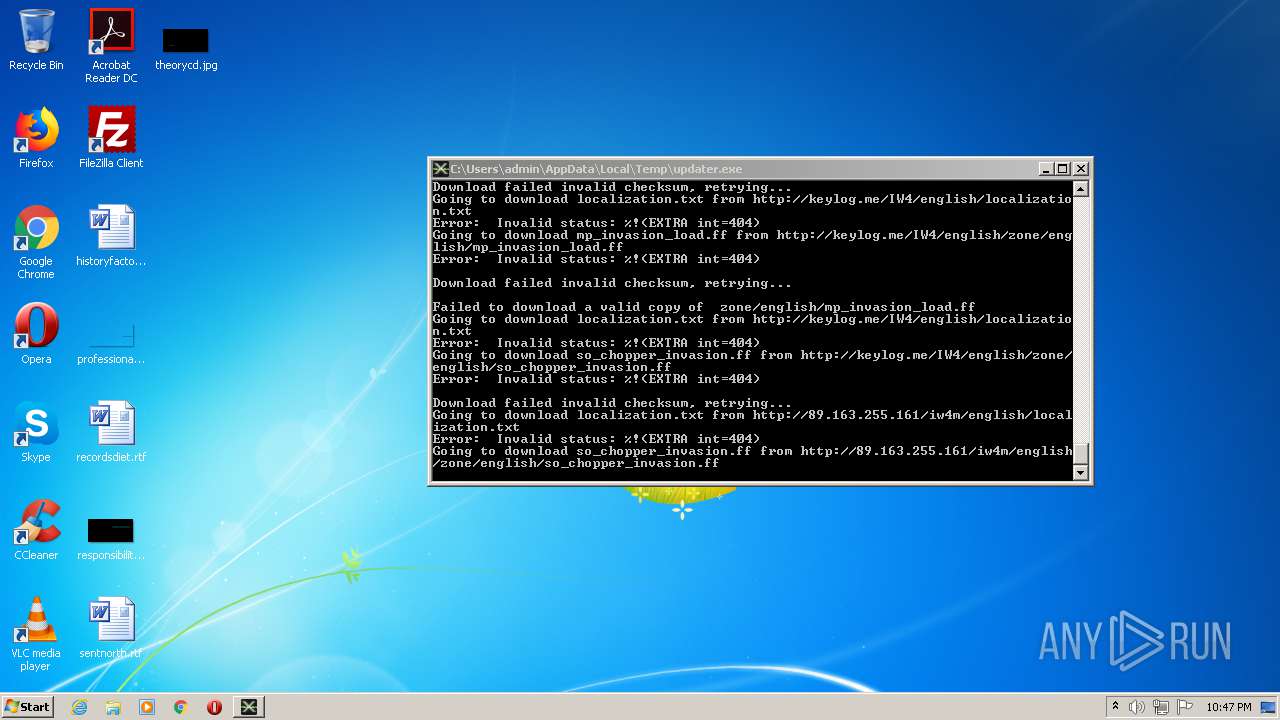Show hidden system tray icons

[1115, 707]
